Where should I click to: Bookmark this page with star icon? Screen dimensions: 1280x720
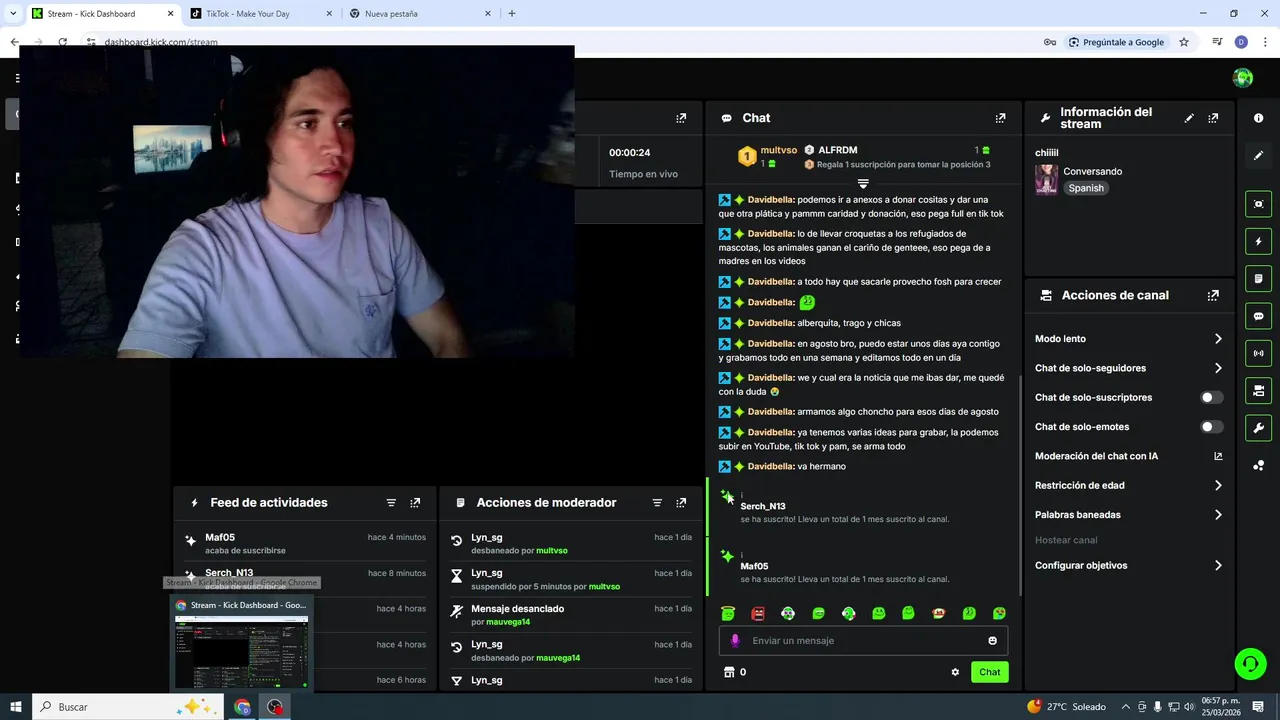tap(1184, 42)
